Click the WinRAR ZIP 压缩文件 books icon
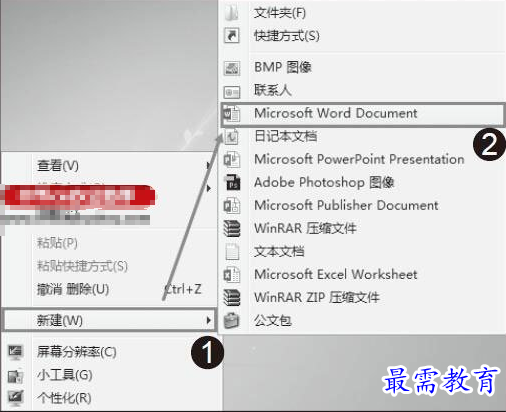The height and width of the screenshot is (412, 506). point(231,297)
